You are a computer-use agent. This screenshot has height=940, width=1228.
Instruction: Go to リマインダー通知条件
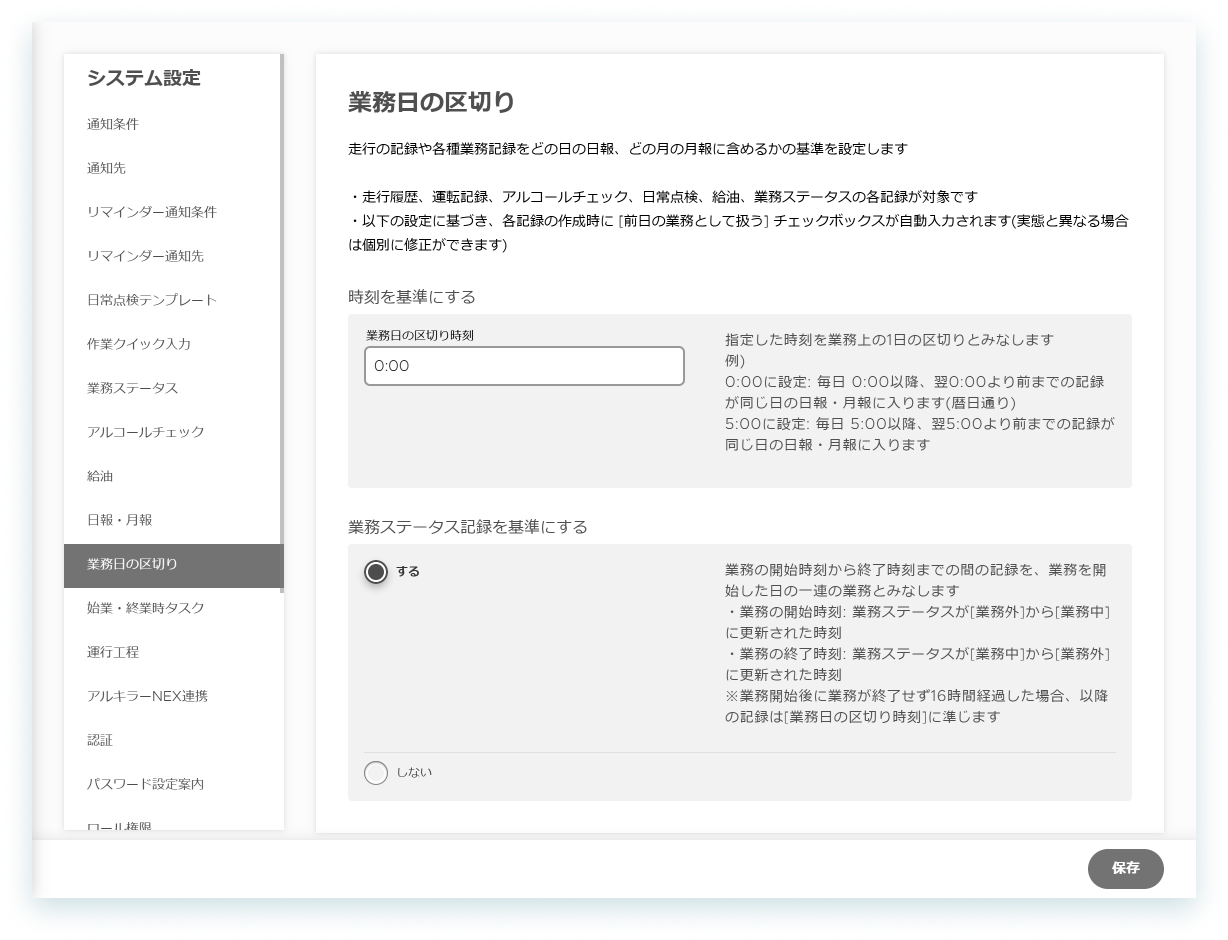pyautogui.click(x=174, y=212)
